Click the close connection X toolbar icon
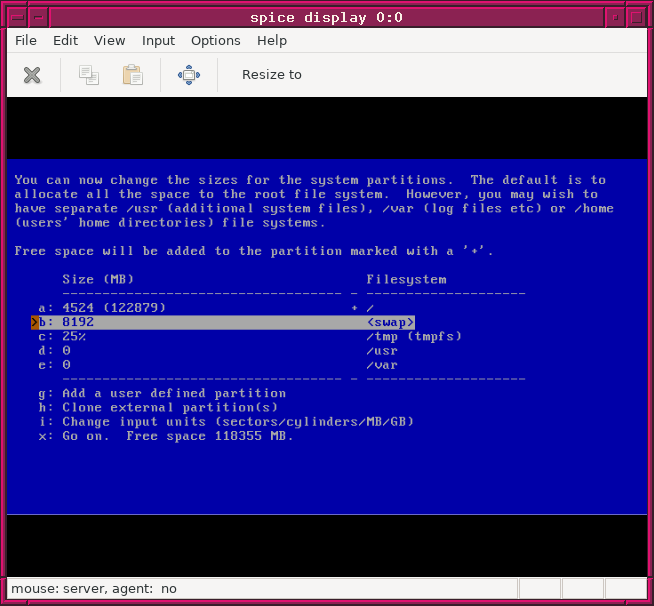654x606 pixels. click(x=32, y=75)
